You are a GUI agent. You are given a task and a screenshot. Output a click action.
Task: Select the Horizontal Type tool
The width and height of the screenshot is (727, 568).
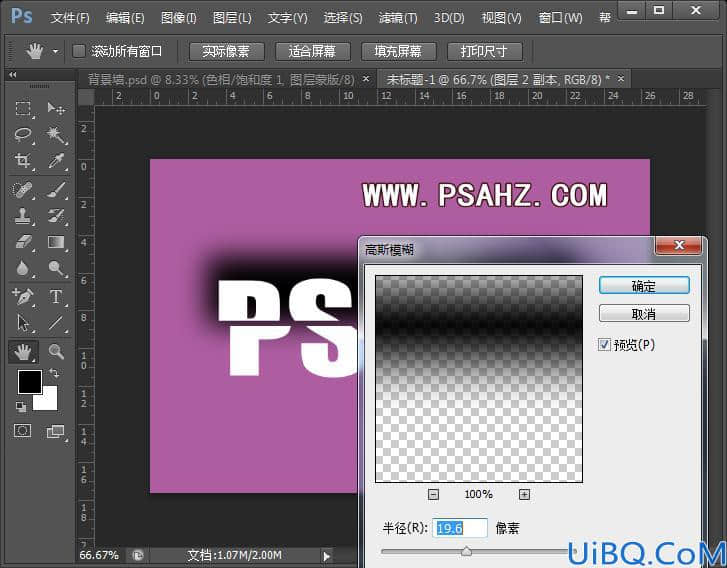tap(56, 296)
